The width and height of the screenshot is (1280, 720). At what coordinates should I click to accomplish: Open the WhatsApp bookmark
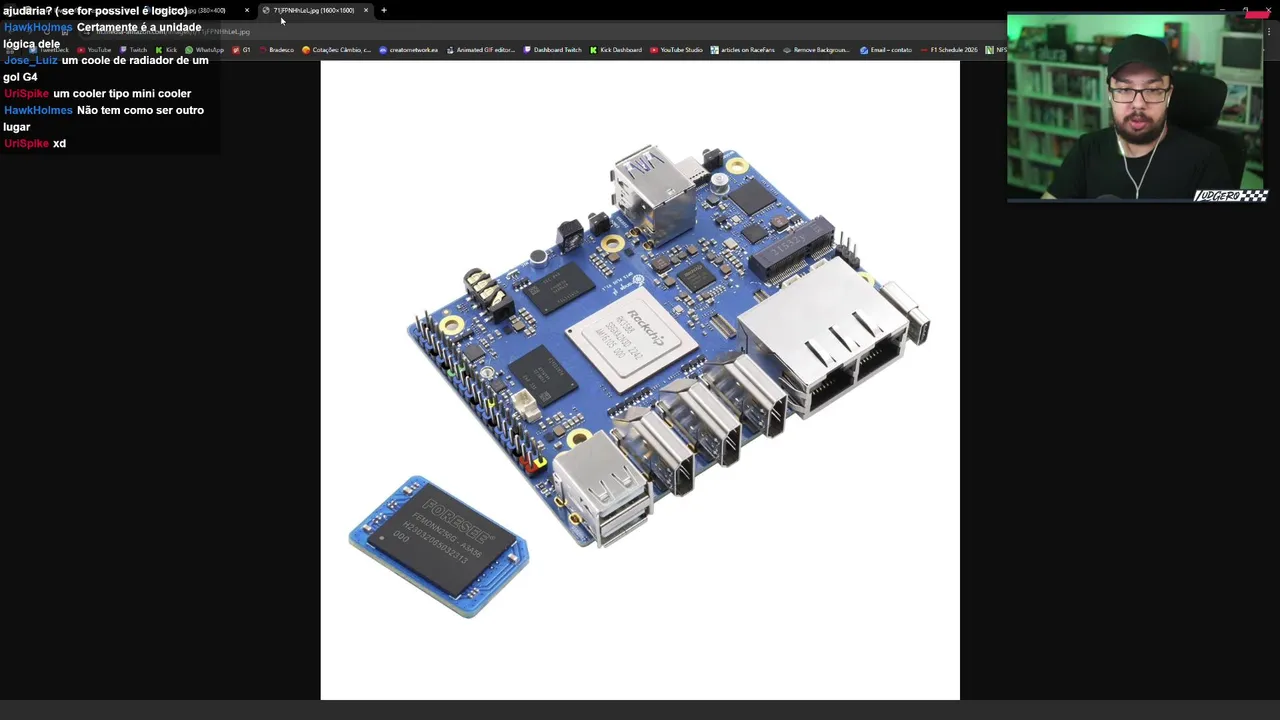(x=205, y=50)
